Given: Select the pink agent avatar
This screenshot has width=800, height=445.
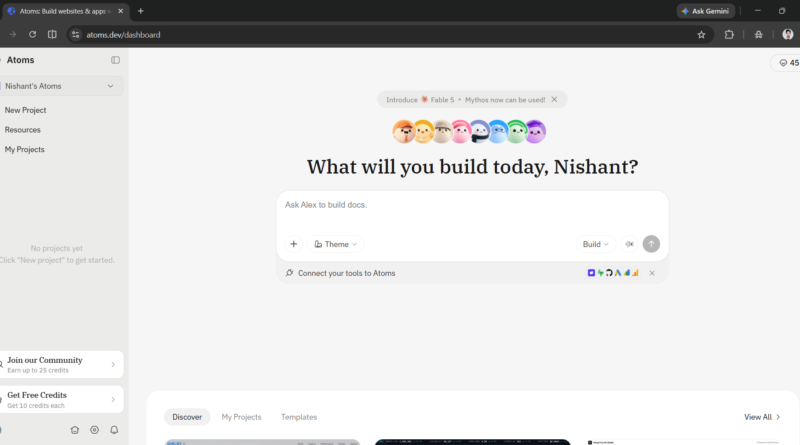Looking at the screenshot, I should [x=461, y=132].
